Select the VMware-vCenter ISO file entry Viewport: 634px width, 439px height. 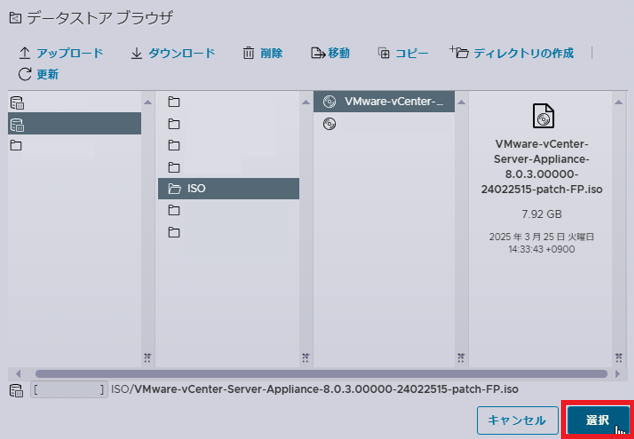pyautogui.click(x=384, y=102)
